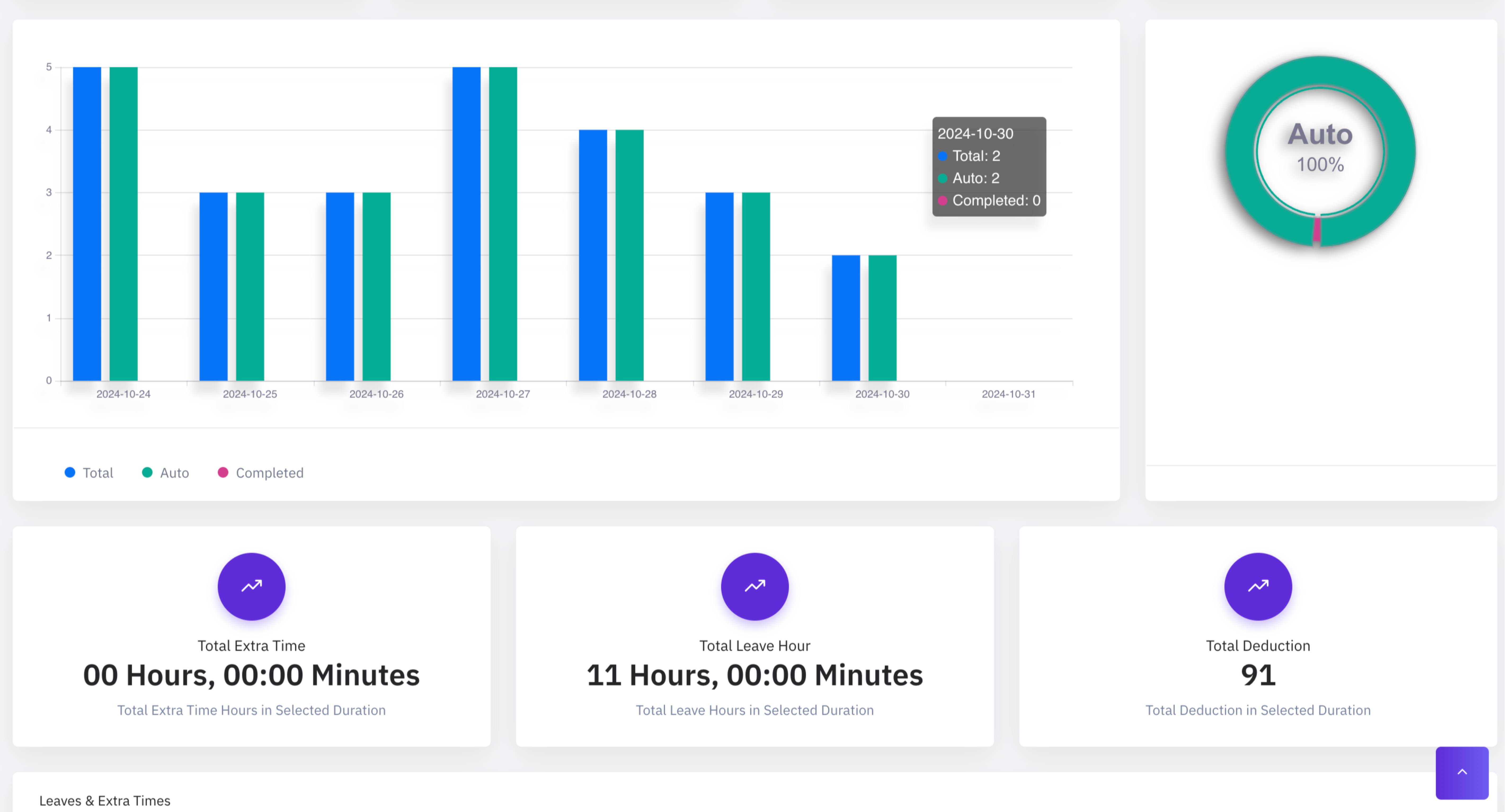Click the 11 Hours, 00:00 Minutes value
1505x812 pixels.
click(x=754, y=675)
